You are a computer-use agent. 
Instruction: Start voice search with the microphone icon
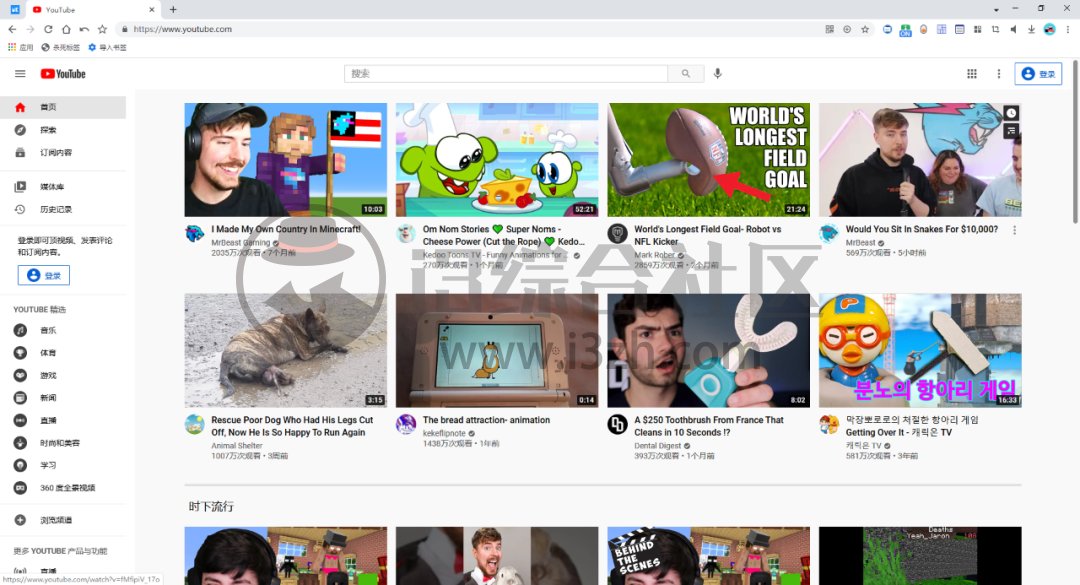[x=718, y=74]
